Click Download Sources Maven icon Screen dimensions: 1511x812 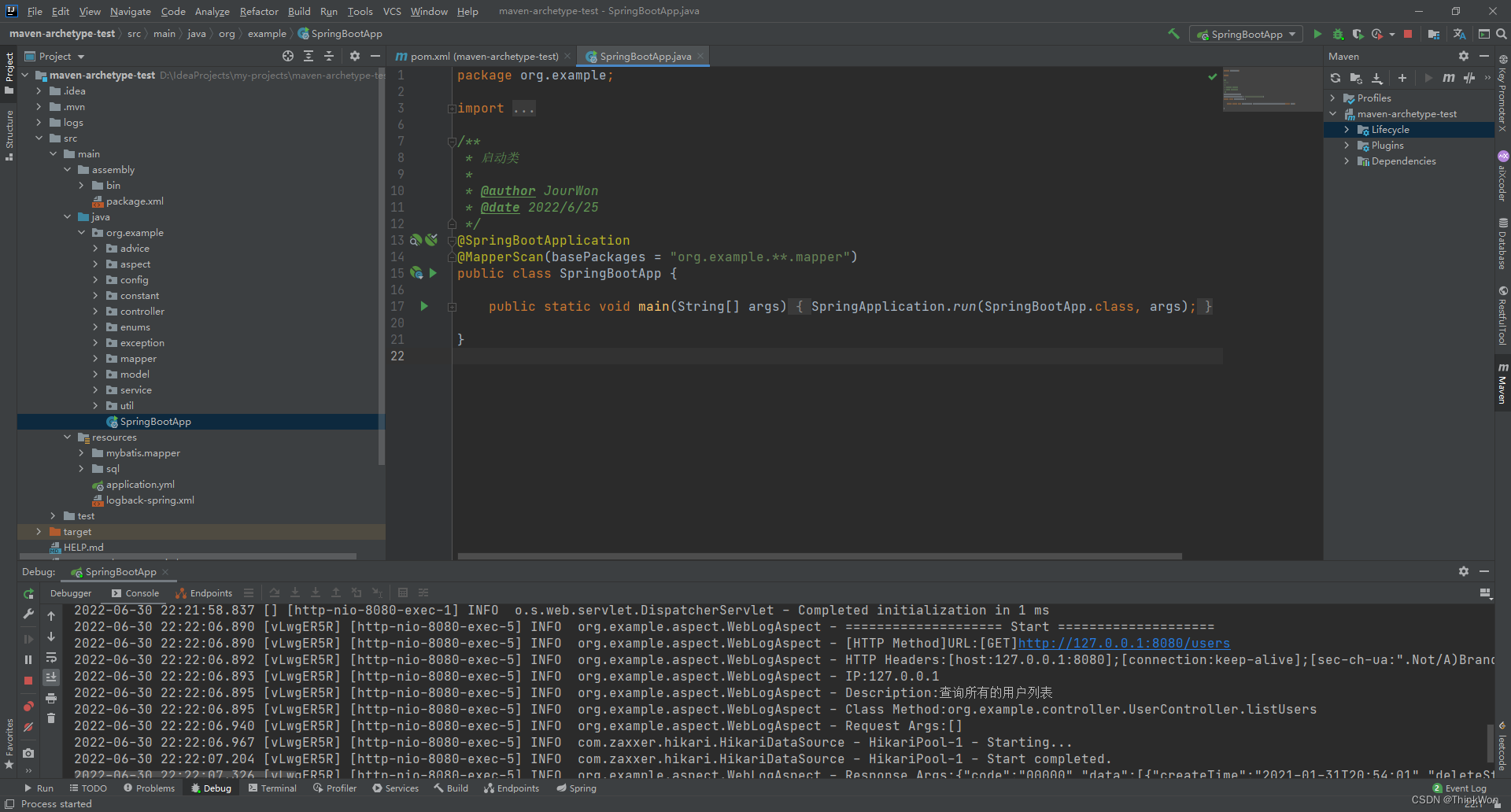[1377, 78]
